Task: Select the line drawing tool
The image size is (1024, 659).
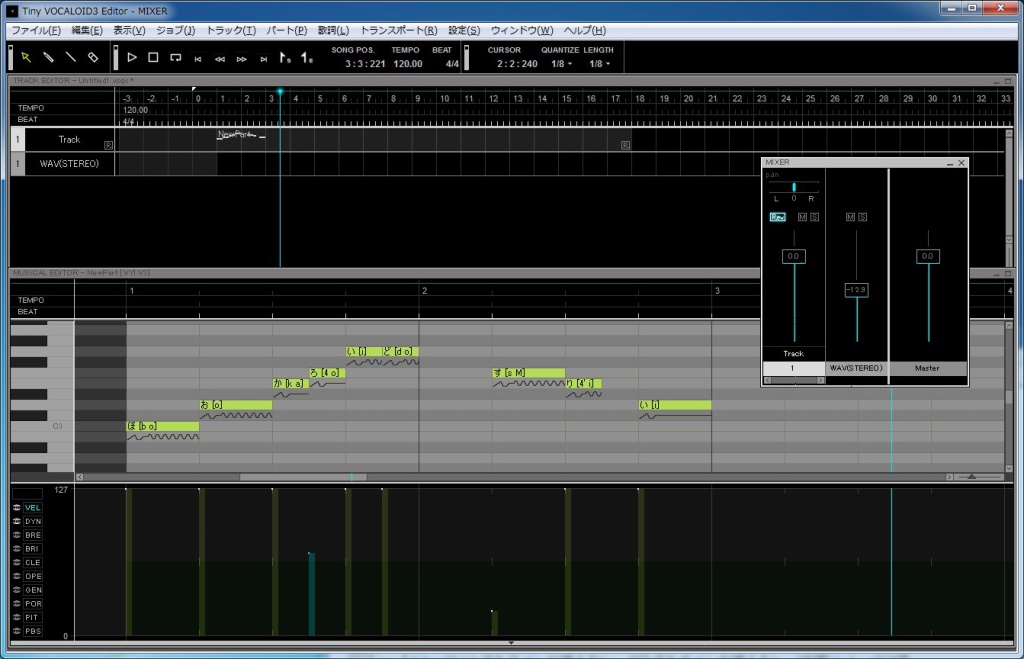Action: tap(70, 58)
